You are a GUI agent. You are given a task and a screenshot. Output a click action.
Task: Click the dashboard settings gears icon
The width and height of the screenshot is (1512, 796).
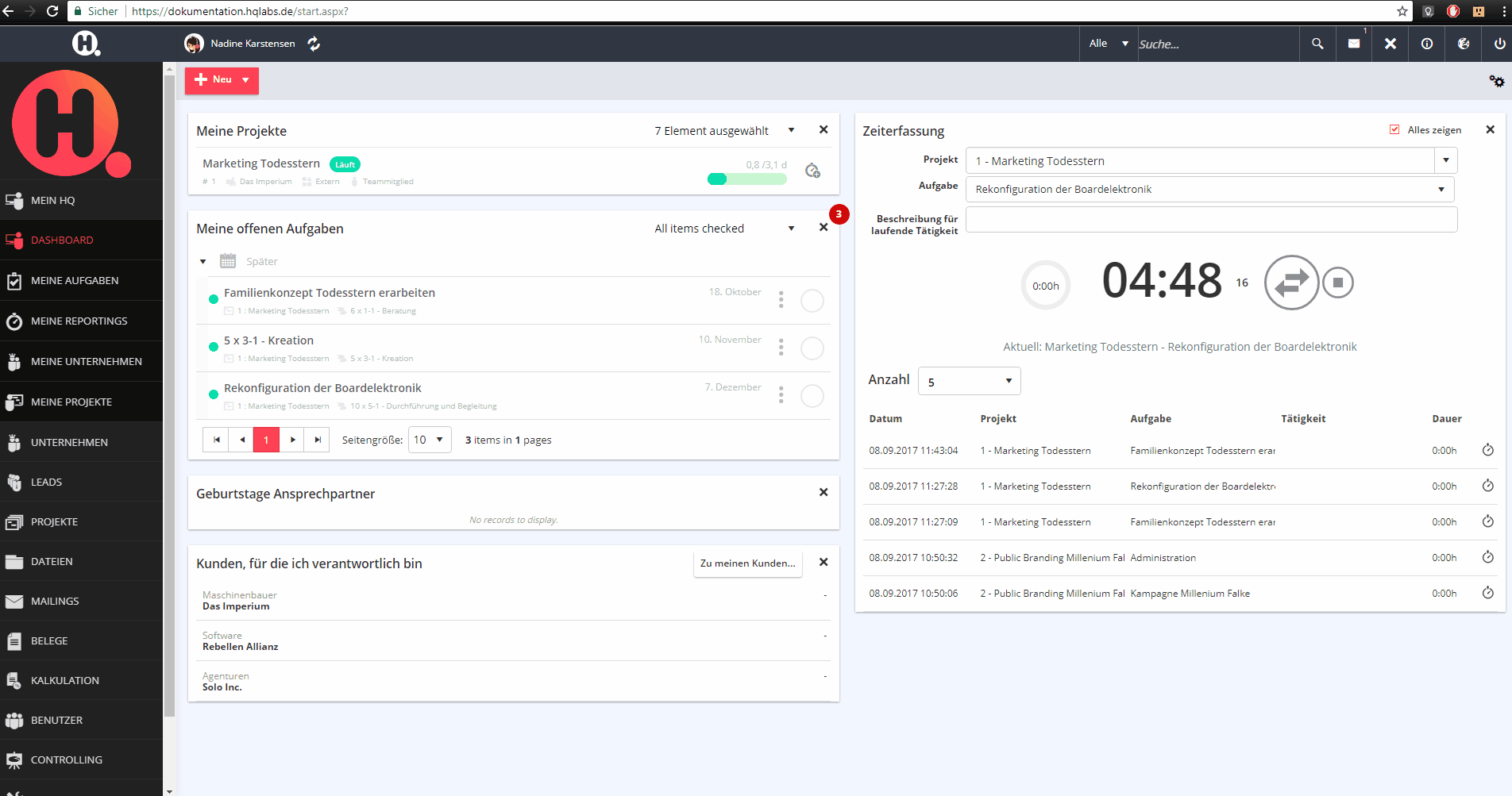click(1496, 81)
